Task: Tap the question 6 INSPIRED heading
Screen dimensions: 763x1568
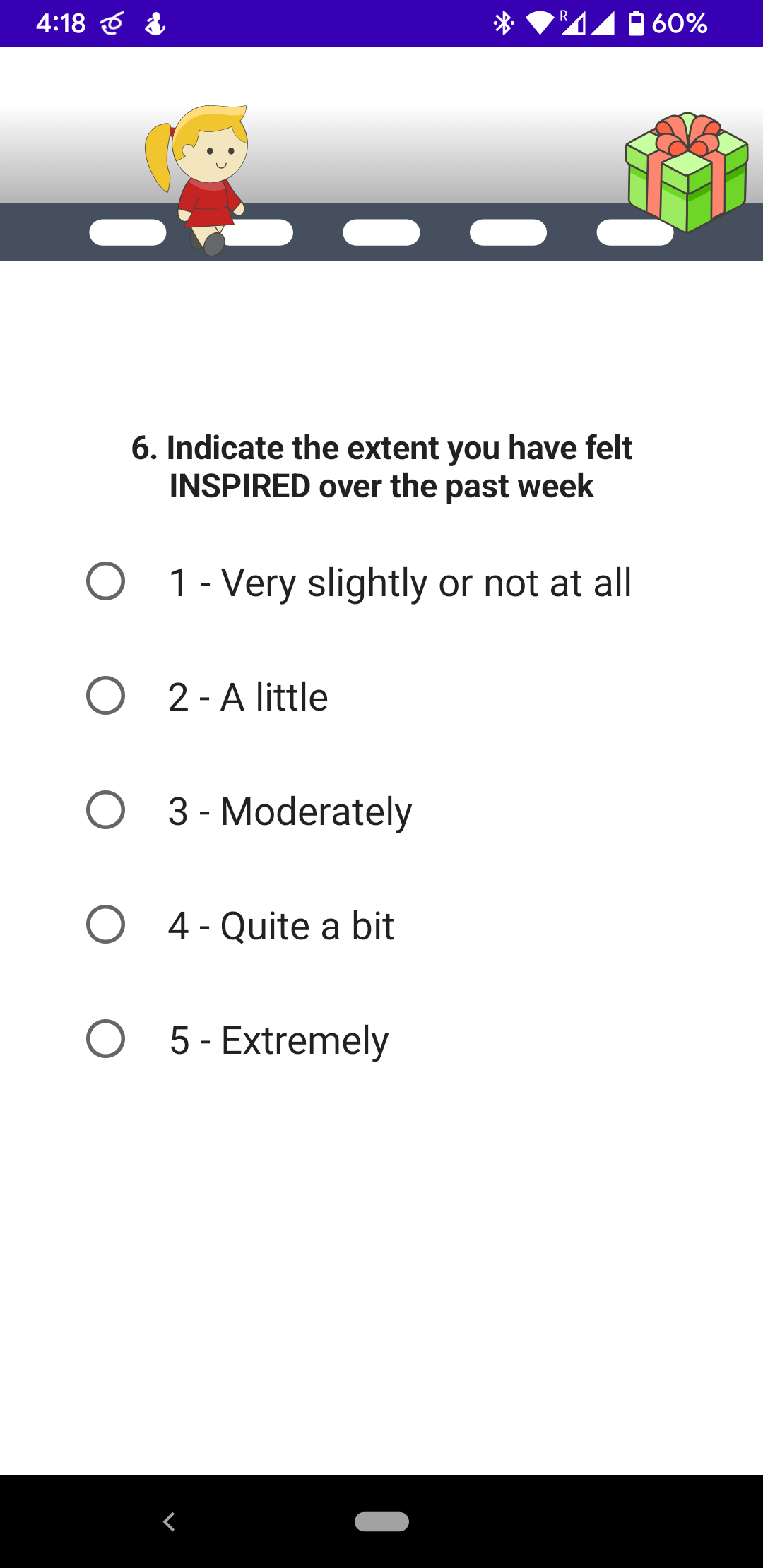Action: coord(381,467)
